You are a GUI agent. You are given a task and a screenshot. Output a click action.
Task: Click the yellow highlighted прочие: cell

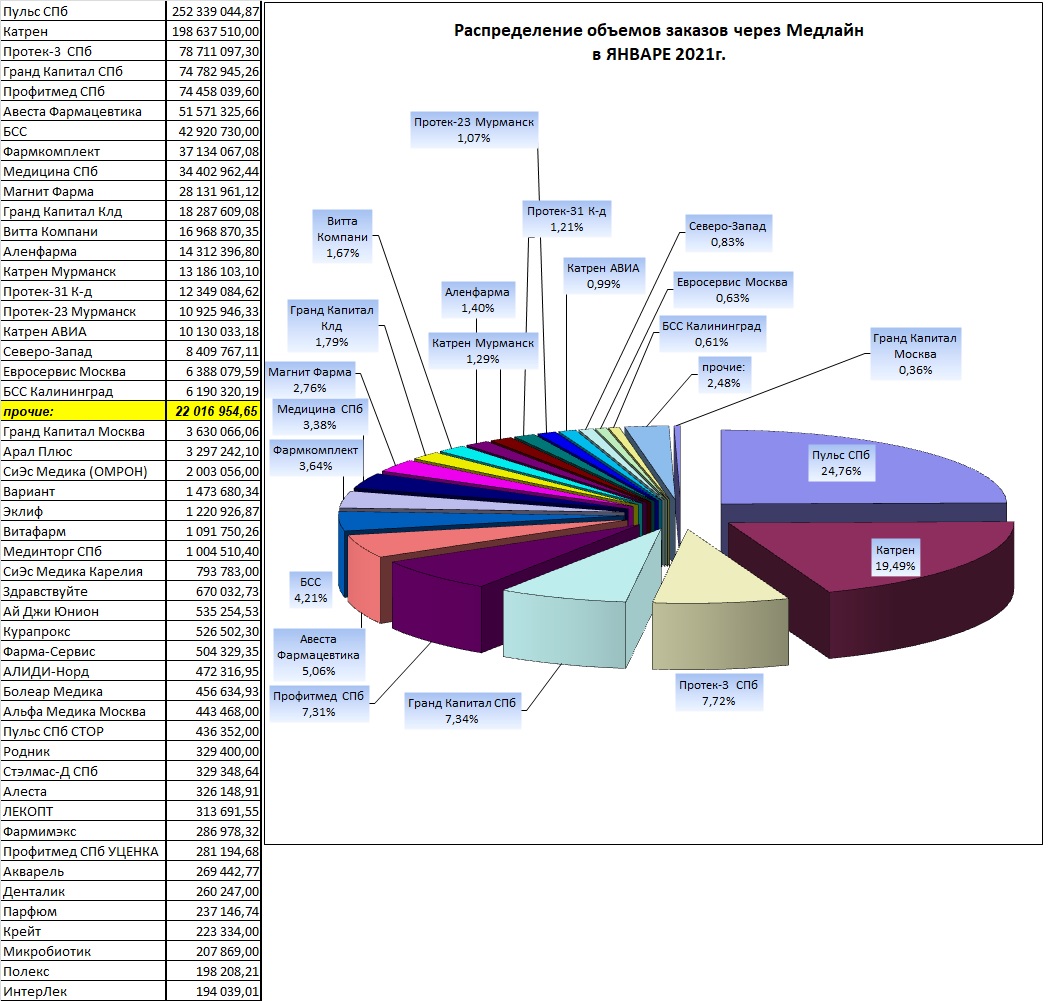[x=83, y=412]
